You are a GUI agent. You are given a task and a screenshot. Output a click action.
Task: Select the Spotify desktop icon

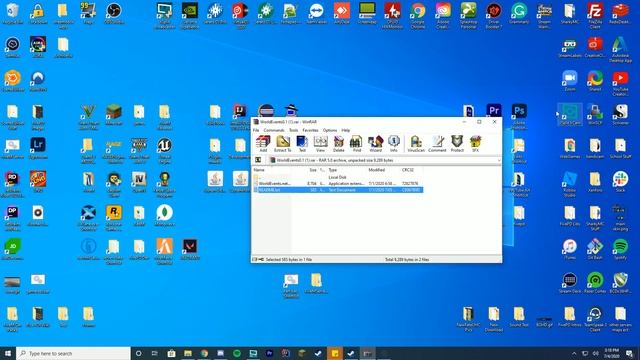tap(620, 250)
